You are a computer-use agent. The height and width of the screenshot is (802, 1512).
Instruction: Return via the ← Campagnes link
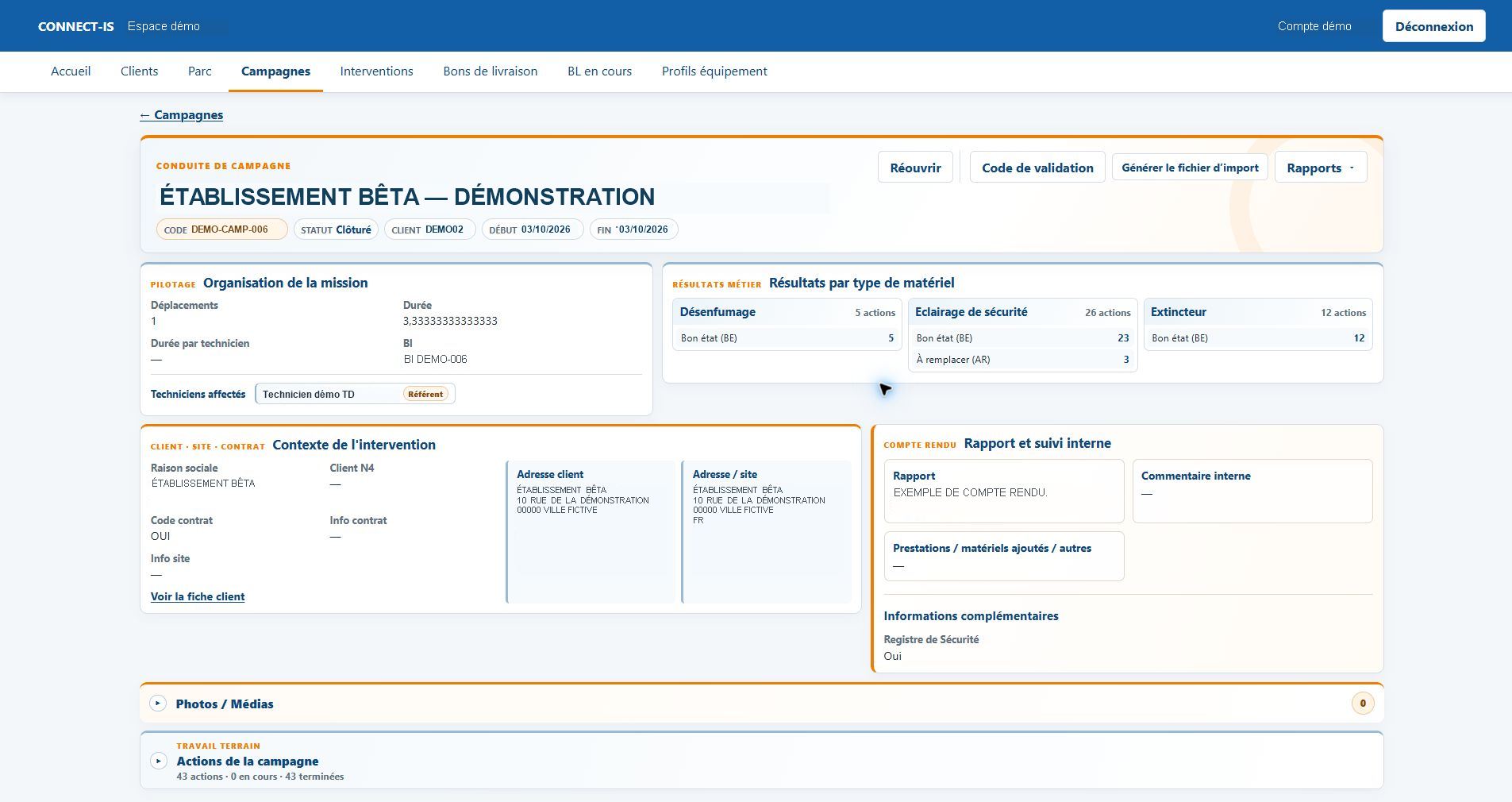pos(181,115)
